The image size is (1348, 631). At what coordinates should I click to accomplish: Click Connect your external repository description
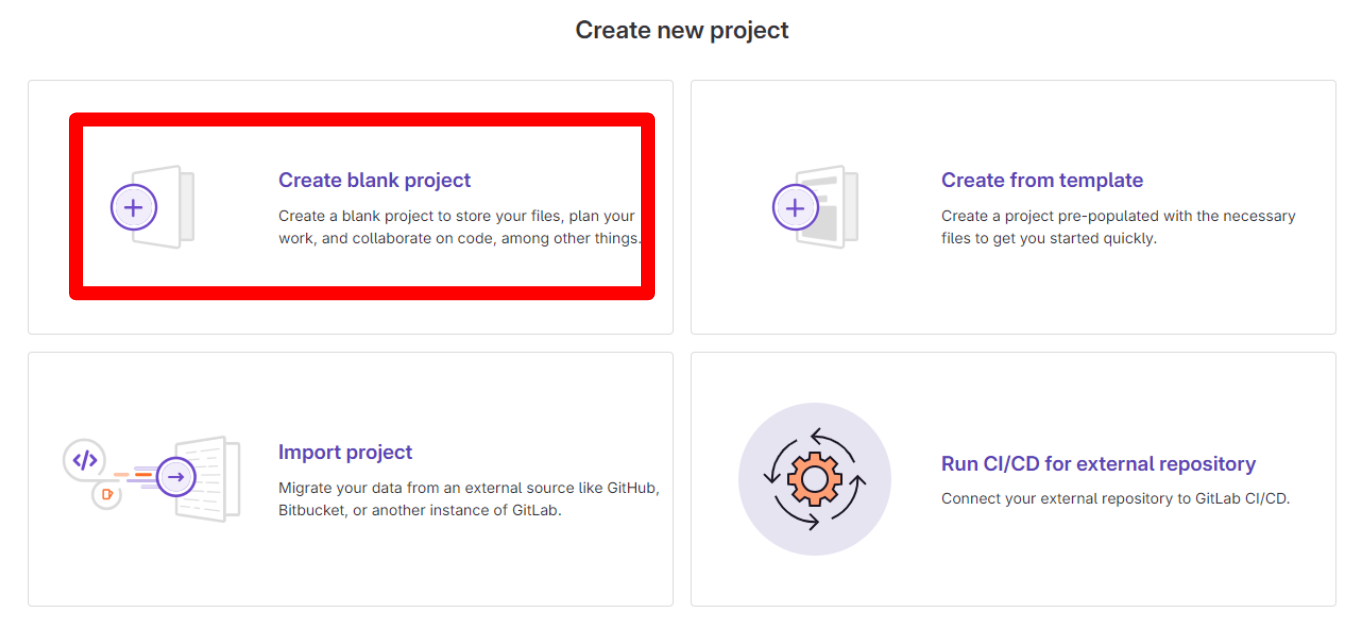pos(1115,498)
